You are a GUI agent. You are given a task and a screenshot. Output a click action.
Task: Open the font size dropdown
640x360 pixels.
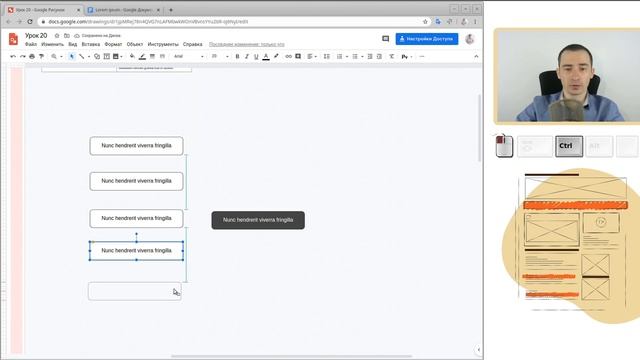click(x=220, y=57)
